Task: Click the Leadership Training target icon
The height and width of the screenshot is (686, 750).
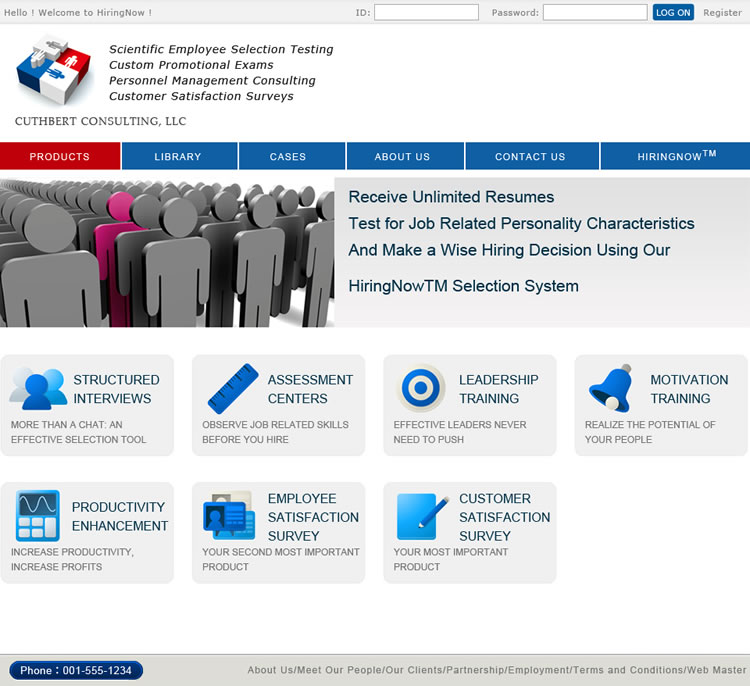Action: (421, 389)
